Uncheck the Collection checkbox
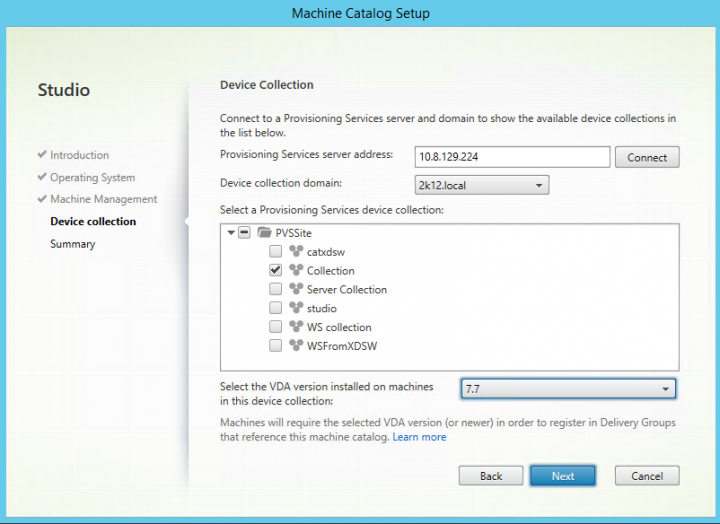Screen dimensions: 720x524 [275, 271]
